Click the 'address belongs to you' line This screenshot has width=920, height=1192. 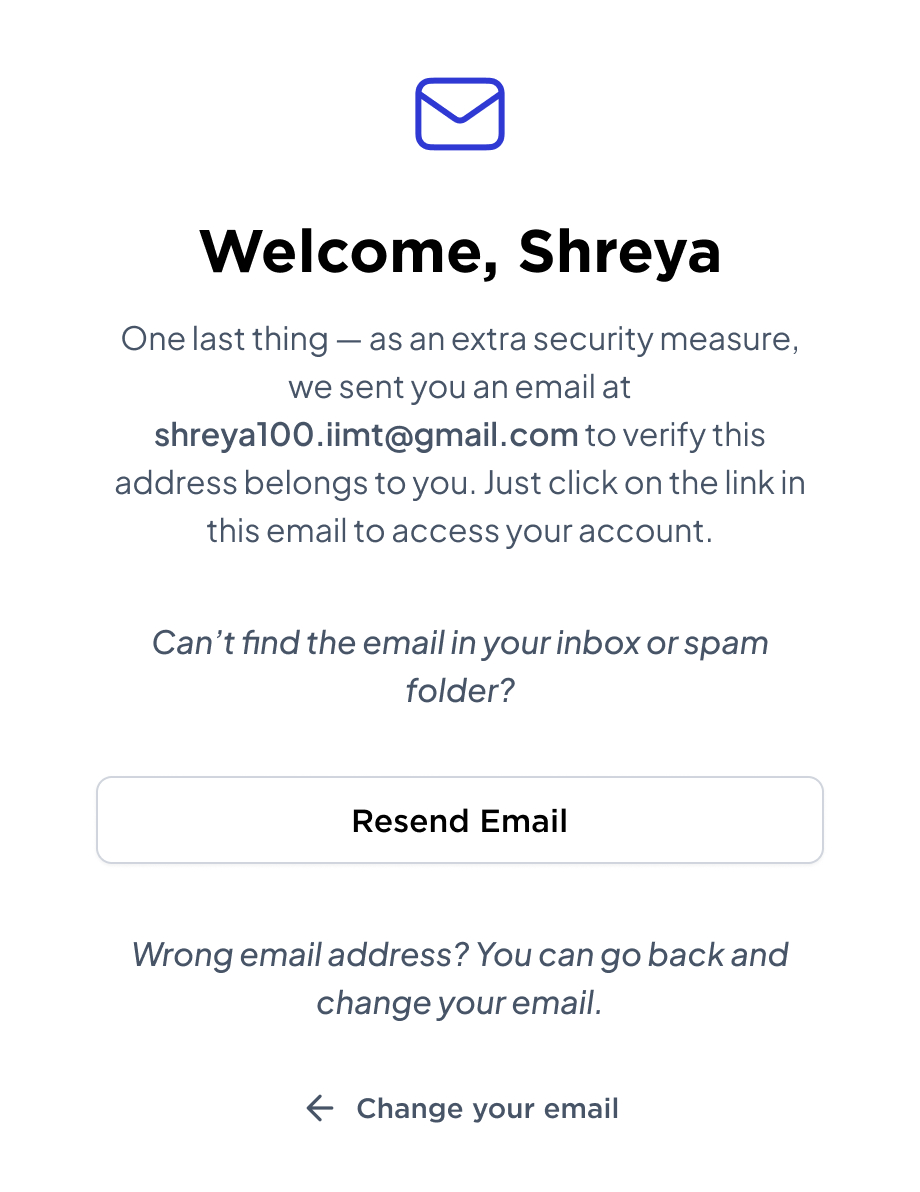click(x=295, y=483)
